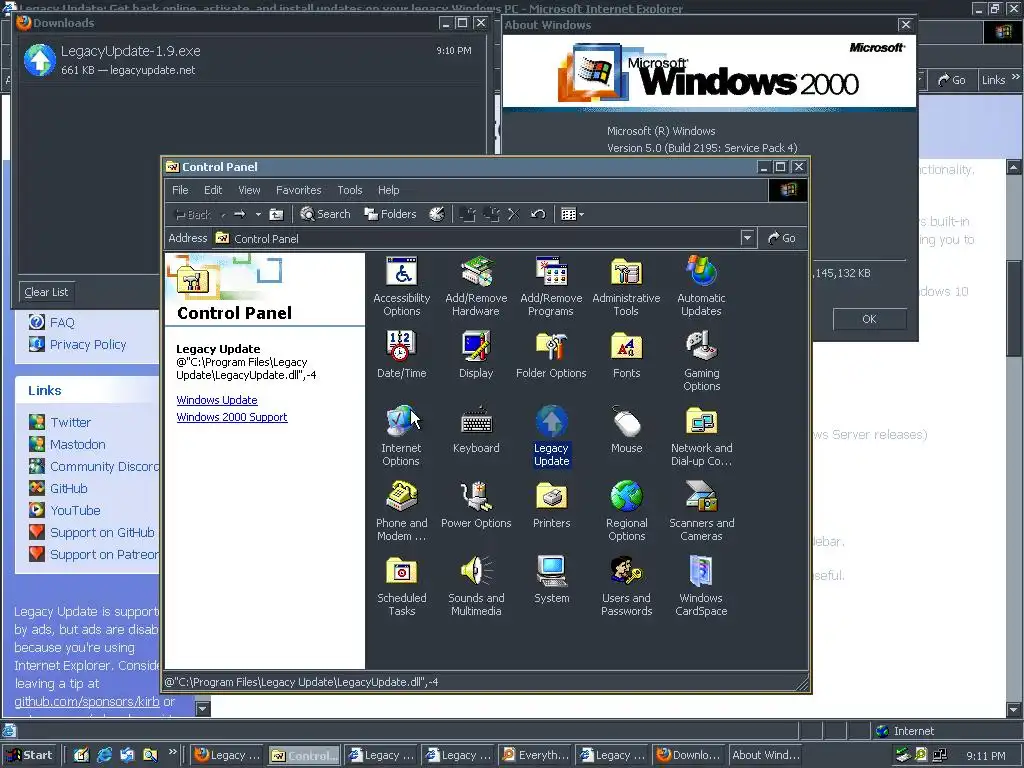This screenshot has height=768, width=1024.
Task: Open Scheduled Tasks folder
Action: 401,586
